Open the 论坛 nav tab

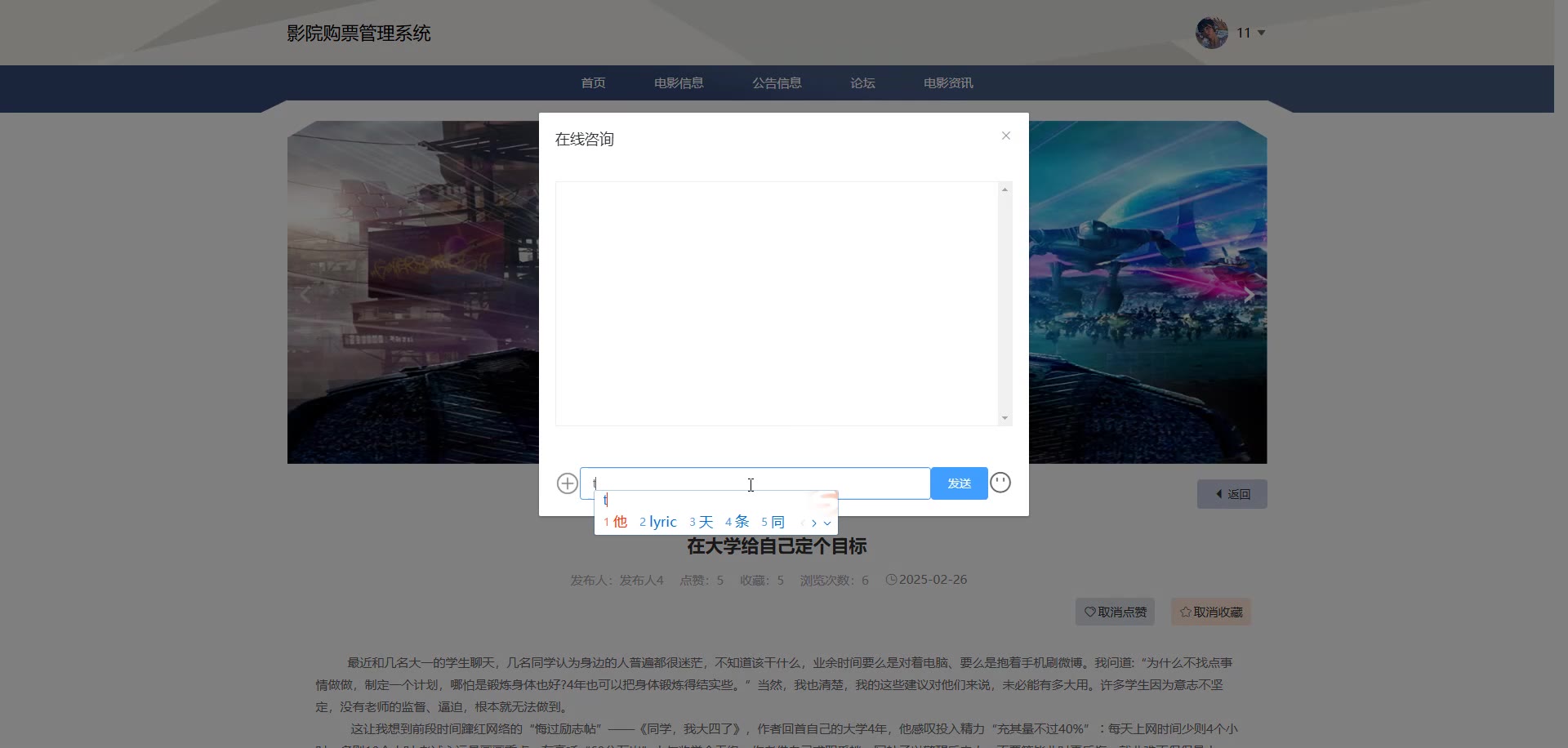pyautogui.click(x=862, y=82)
